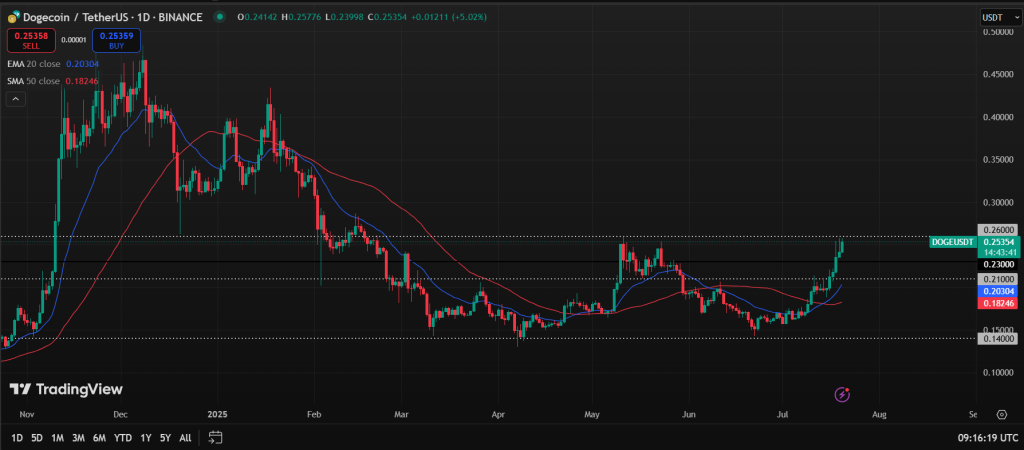Click the 0.23000 horizontal line price label
This screenshot has width=1024, height=450.
[x=999, y=265]
